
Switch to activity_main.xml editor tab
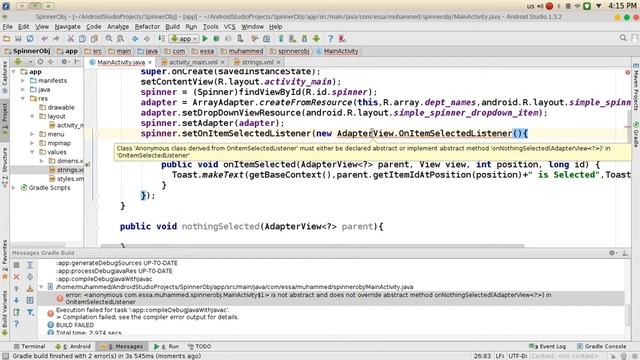[193, 62]
